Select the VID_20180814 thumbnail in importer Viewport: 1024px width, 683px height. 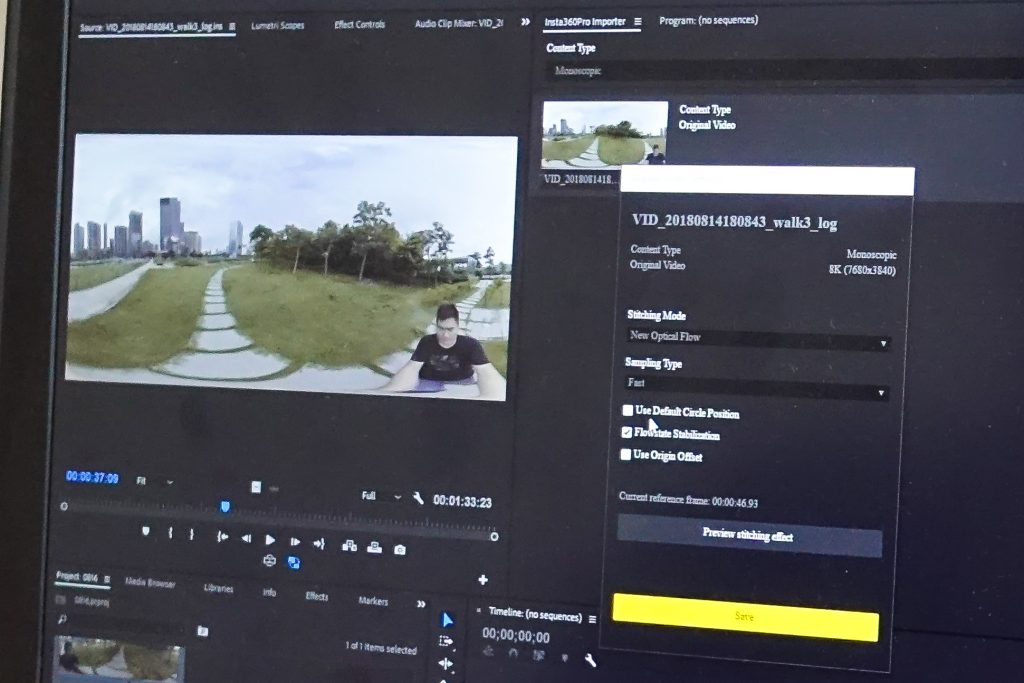[x=605, y=133]
